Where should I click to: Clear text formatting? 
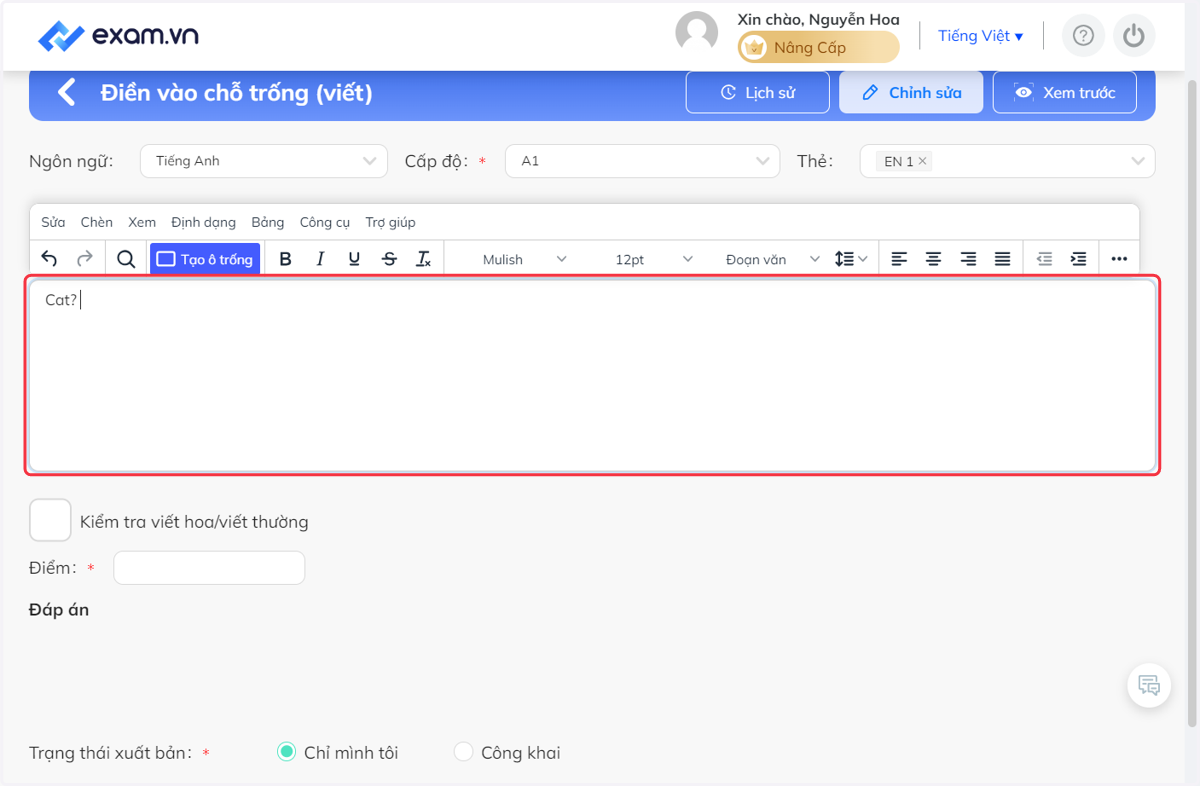tap(424, 259)
